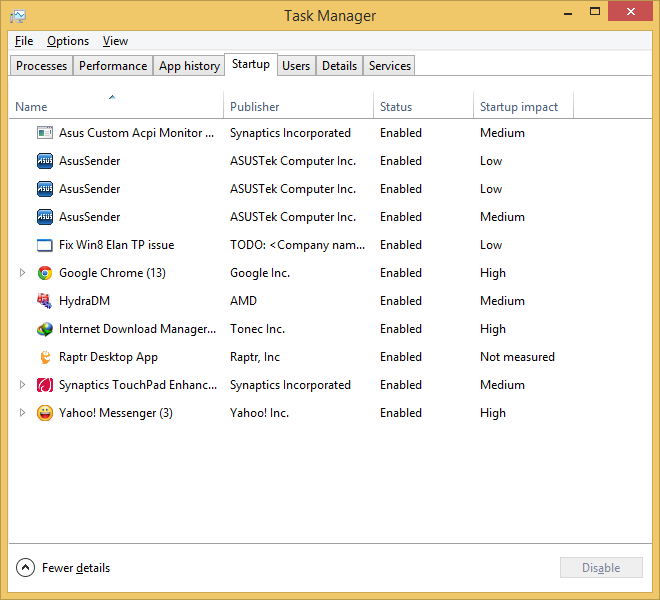The width and height of the screenshot is (660, 600).
Task: Minimize the Task Manager window
Action: [x=568, y=12]
